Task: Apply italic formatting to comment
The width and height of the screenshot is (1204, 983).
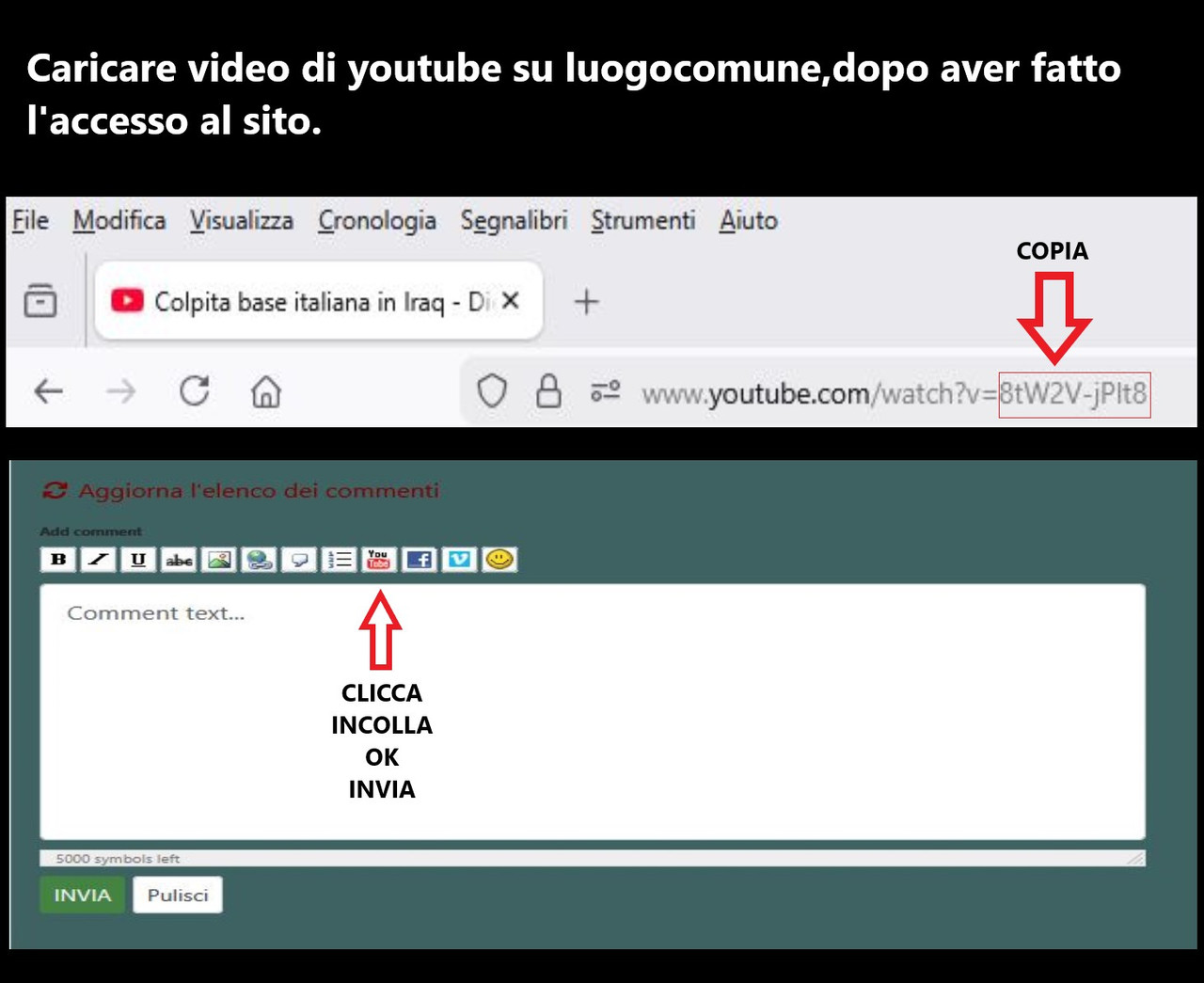Action: [98, 560]
